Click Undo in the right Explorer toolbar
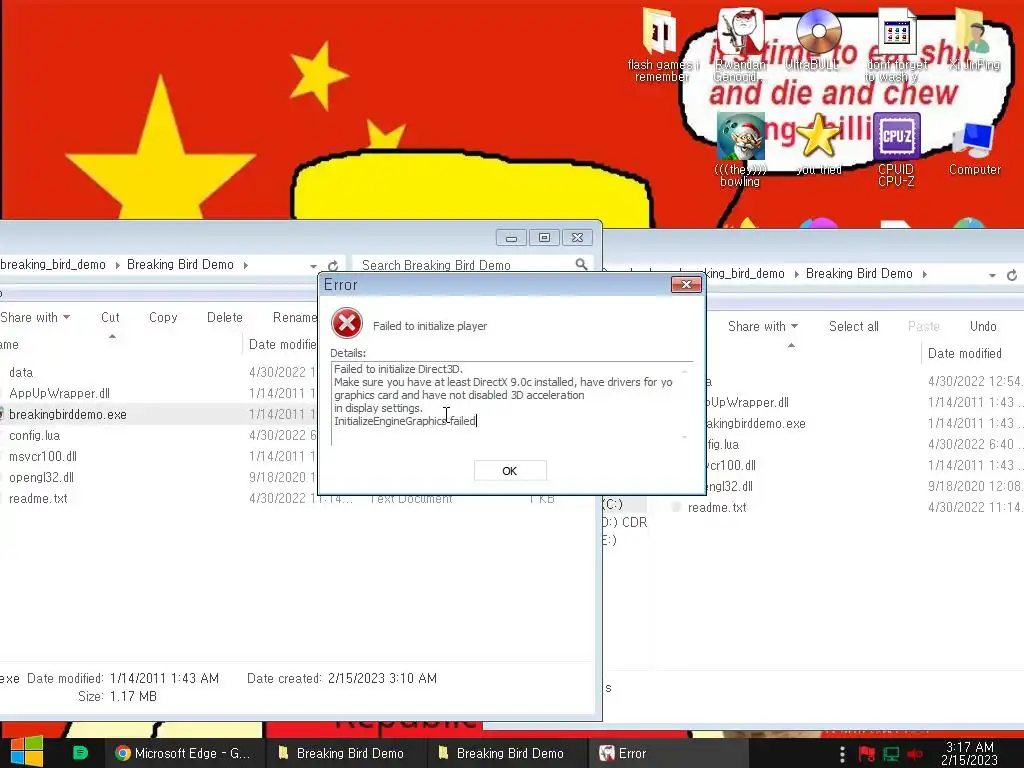Image resolution: width=1024 pixels, height=768 pixels. [x=983, y=327]
